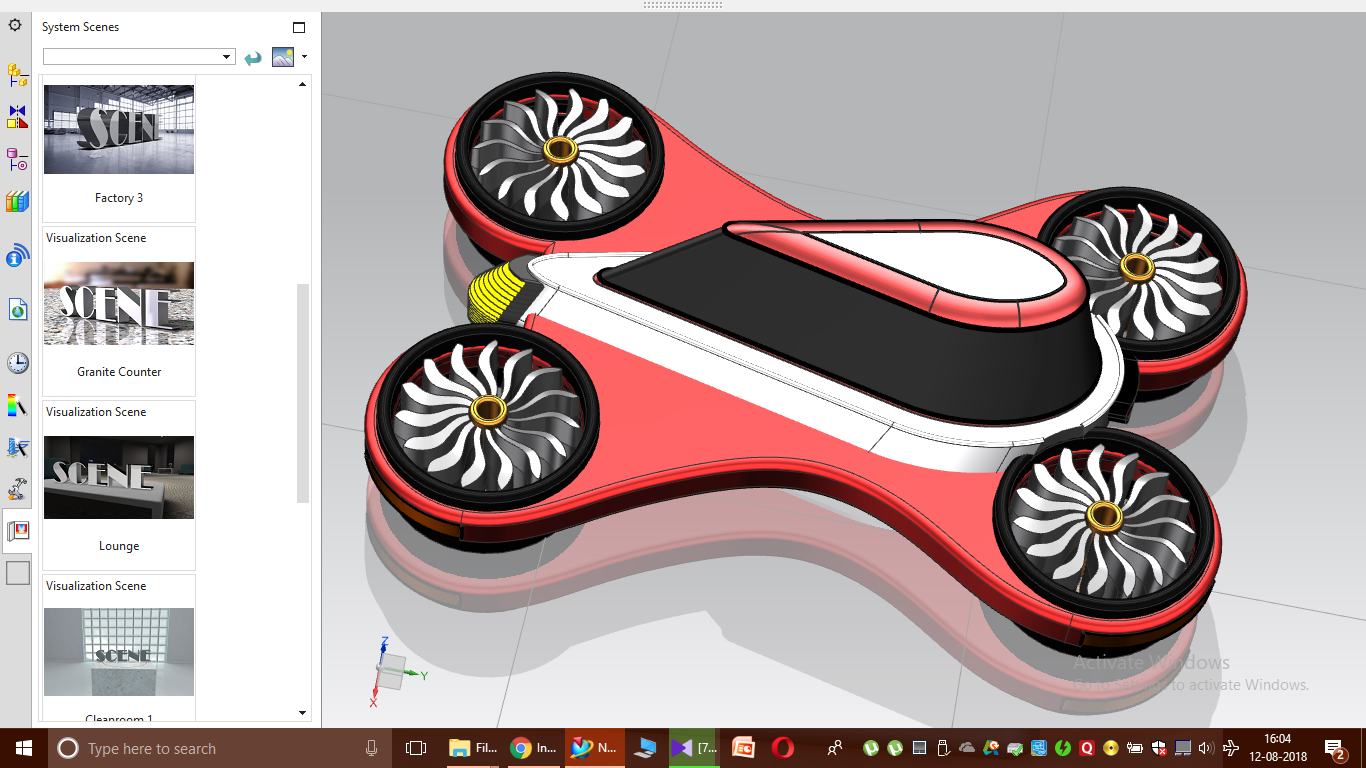Open the volume control in tray
The image size is (1366, 768).
1205,748
